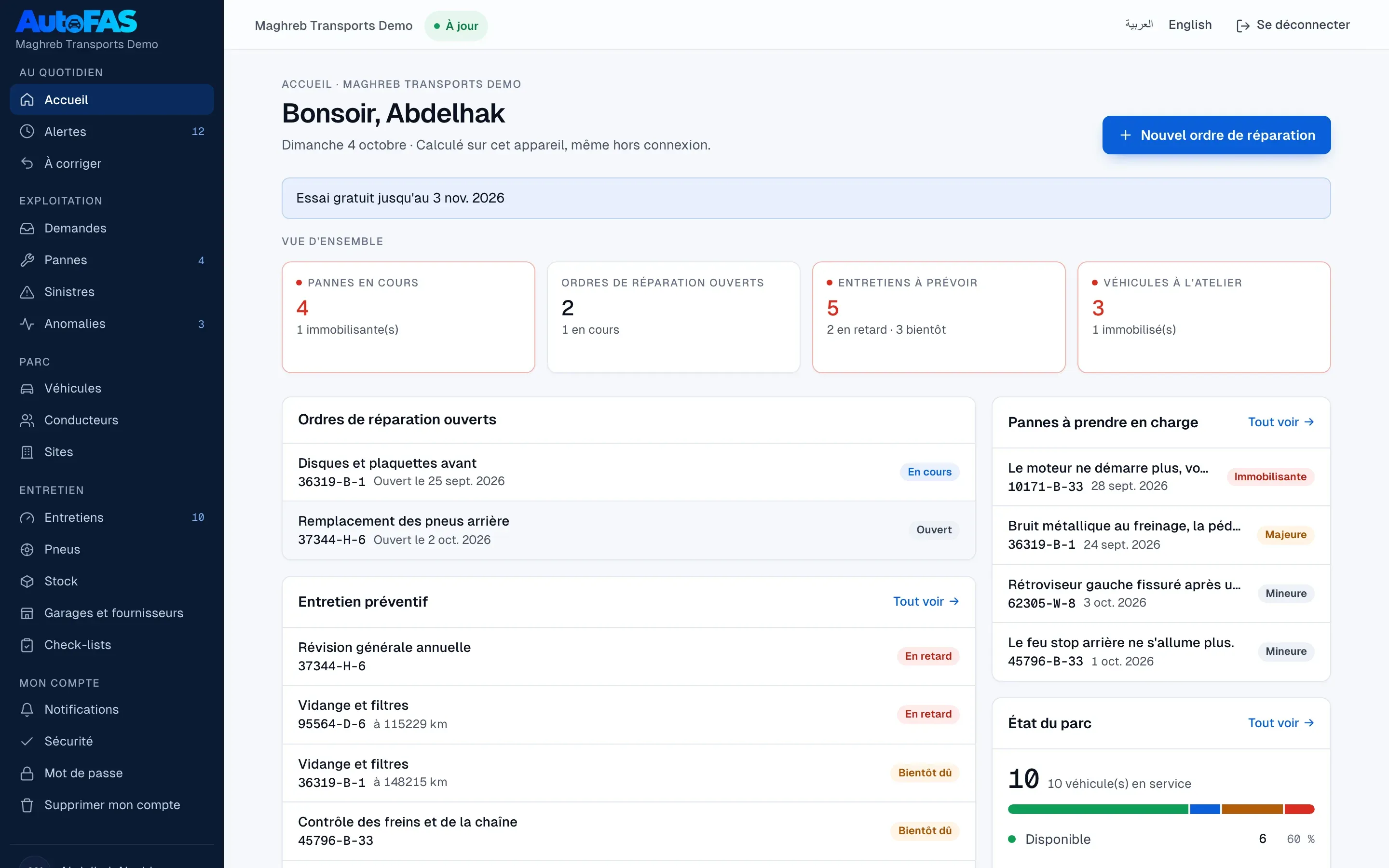
Task: Click the Anomalies pulse icon
Action: 27,324
